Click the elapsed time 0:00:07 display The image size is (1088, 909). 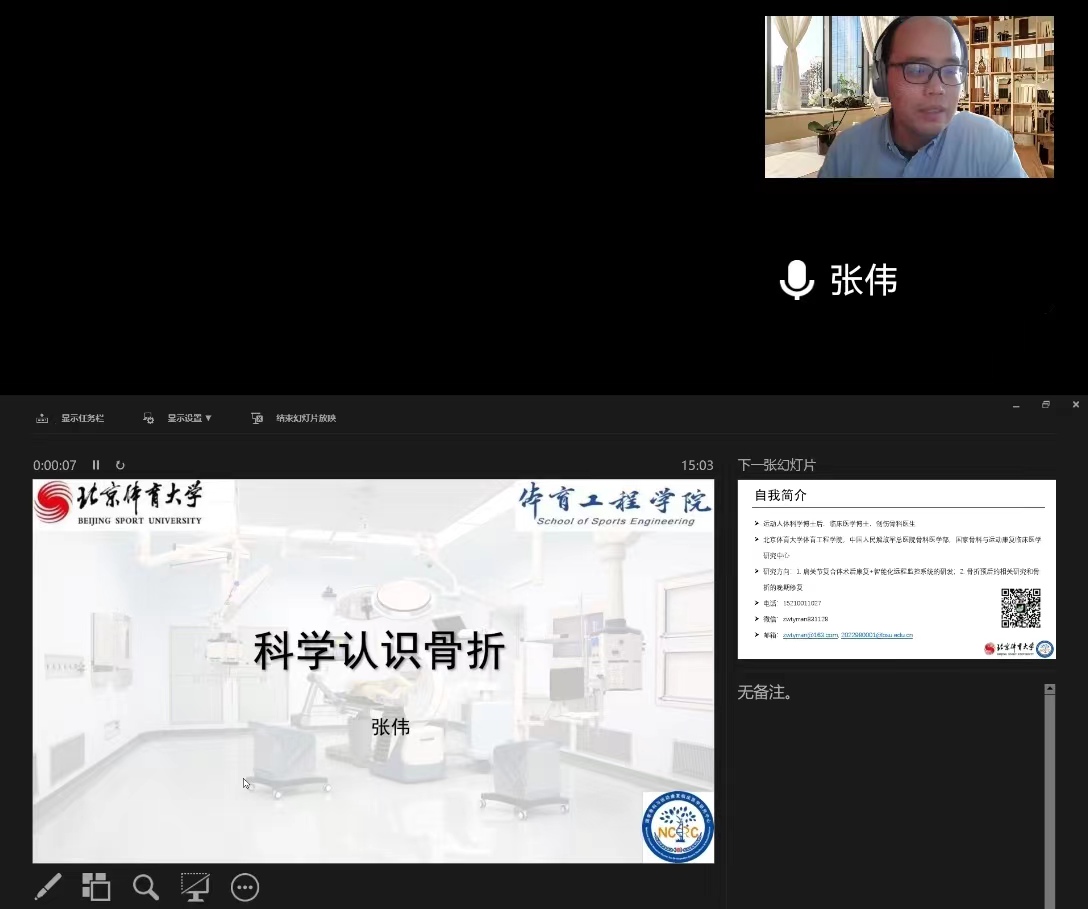coord(55,465)
